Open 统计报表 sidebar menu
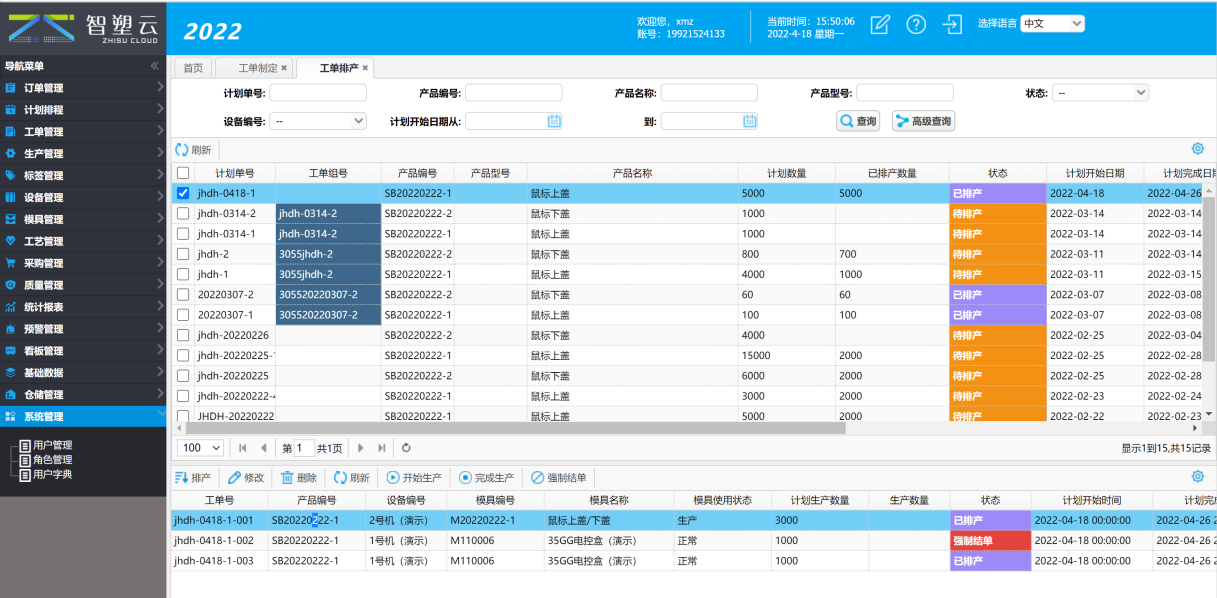This screenshot has height=598, width=1217. click(x=83, y=307)
